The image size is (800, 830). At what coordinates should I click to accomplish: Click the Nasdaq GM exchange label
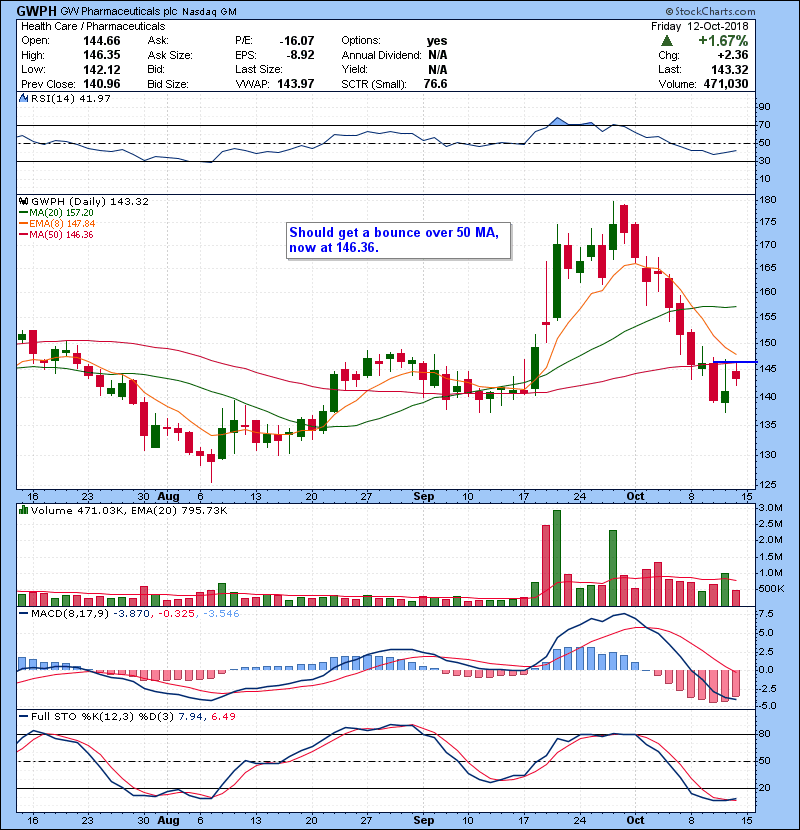(x=210, y=12)
